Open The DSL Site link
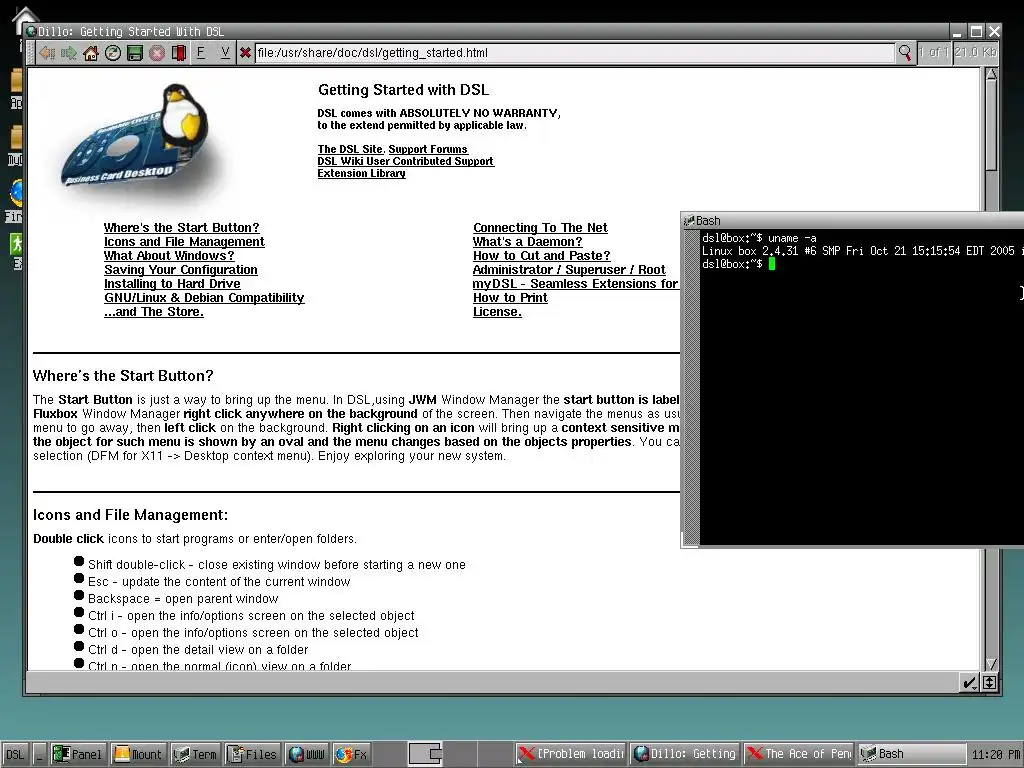Image resolution: width=1024 pixels, height=768 pixels. click(x=350, y=149)
